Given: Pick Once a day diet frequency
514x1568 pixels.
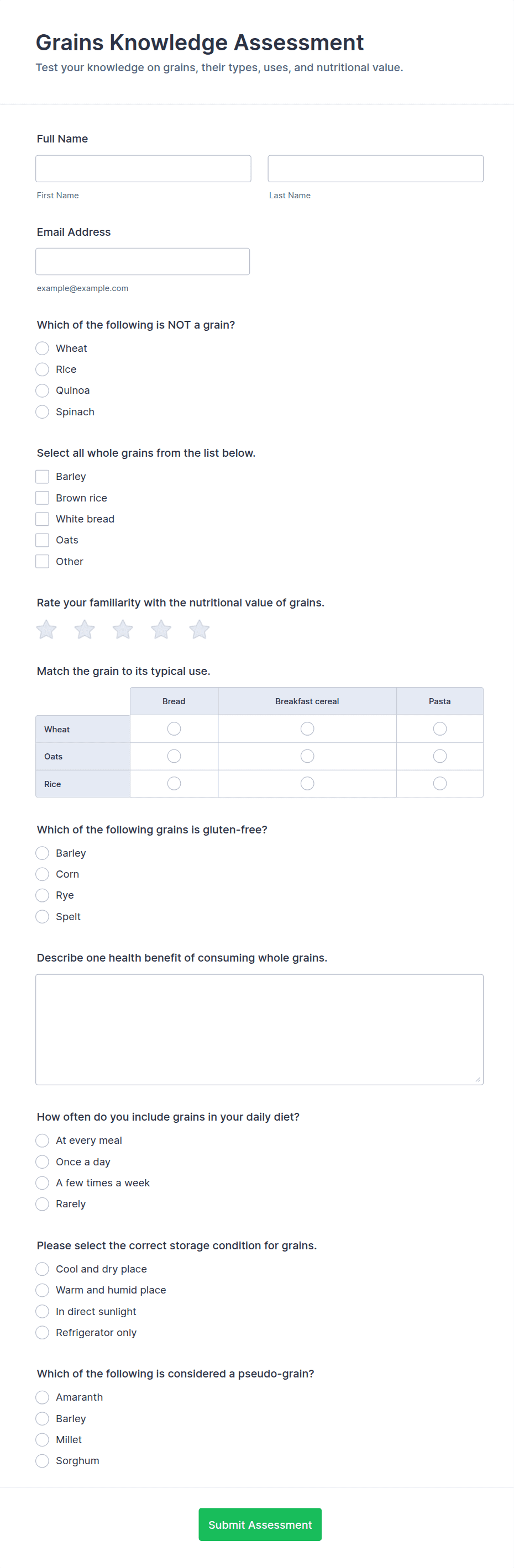Looking at the screenshot, I should pos(42,1162).
